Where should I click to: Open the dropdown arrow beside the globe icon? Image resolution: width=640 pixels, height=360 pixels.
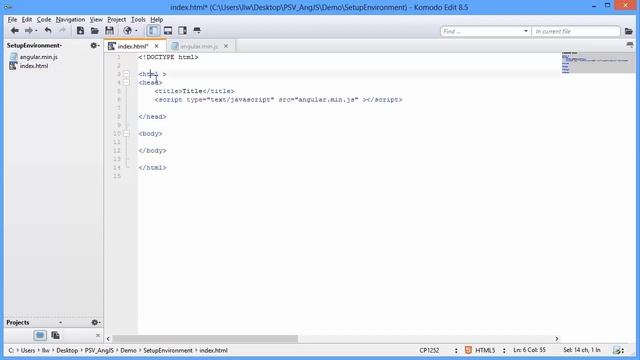(136, 31)
